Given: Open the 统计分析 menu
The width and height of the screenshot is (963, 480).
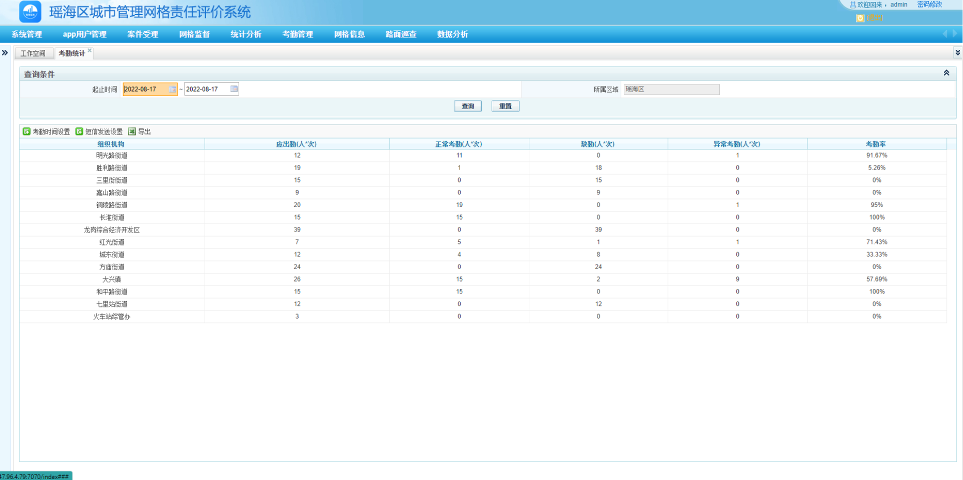Looking at the screenshot, I should pyautogui.click(x=245, y=34).
